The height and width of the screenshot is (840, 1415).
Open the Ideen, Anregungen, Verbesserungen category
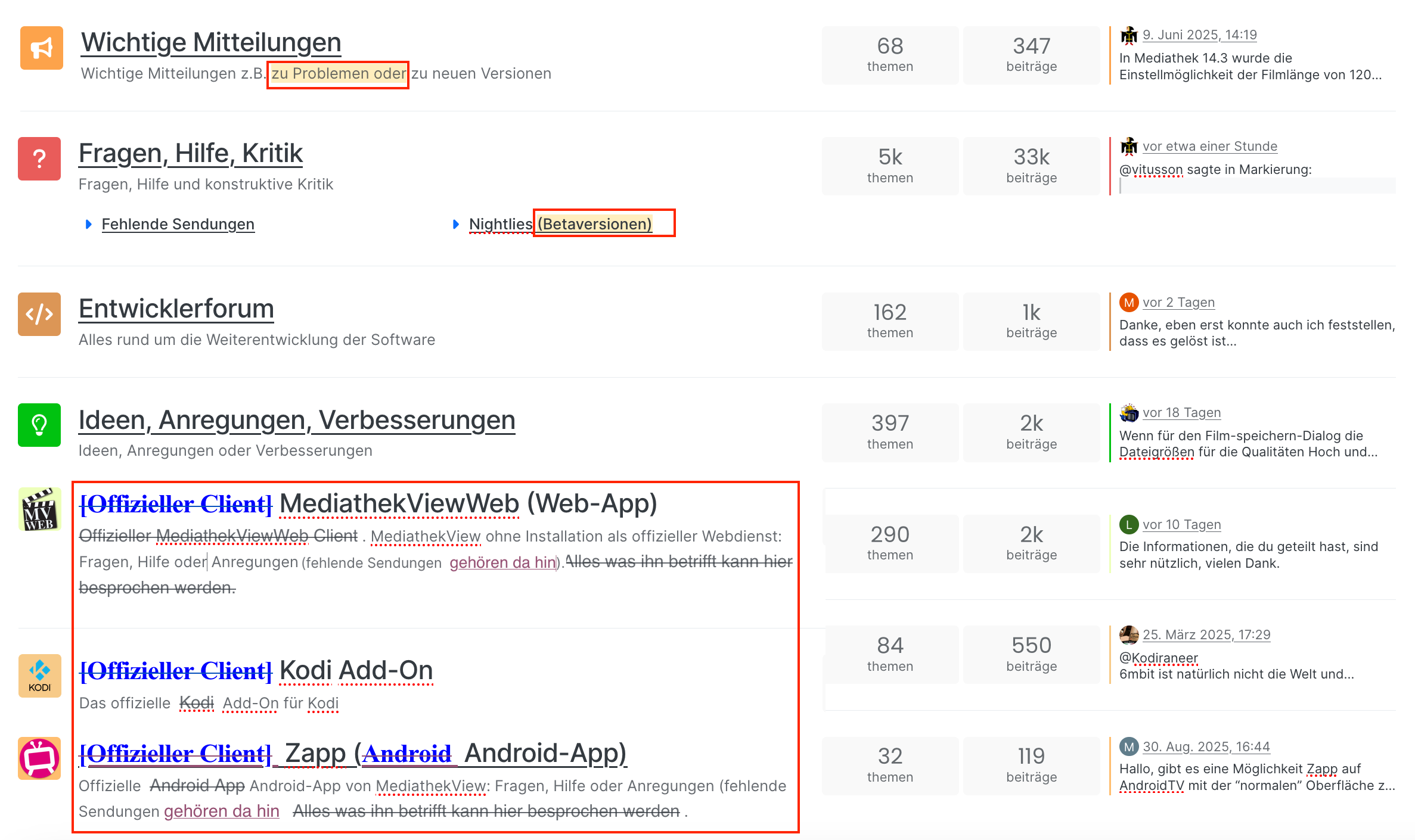pos(297,420)
